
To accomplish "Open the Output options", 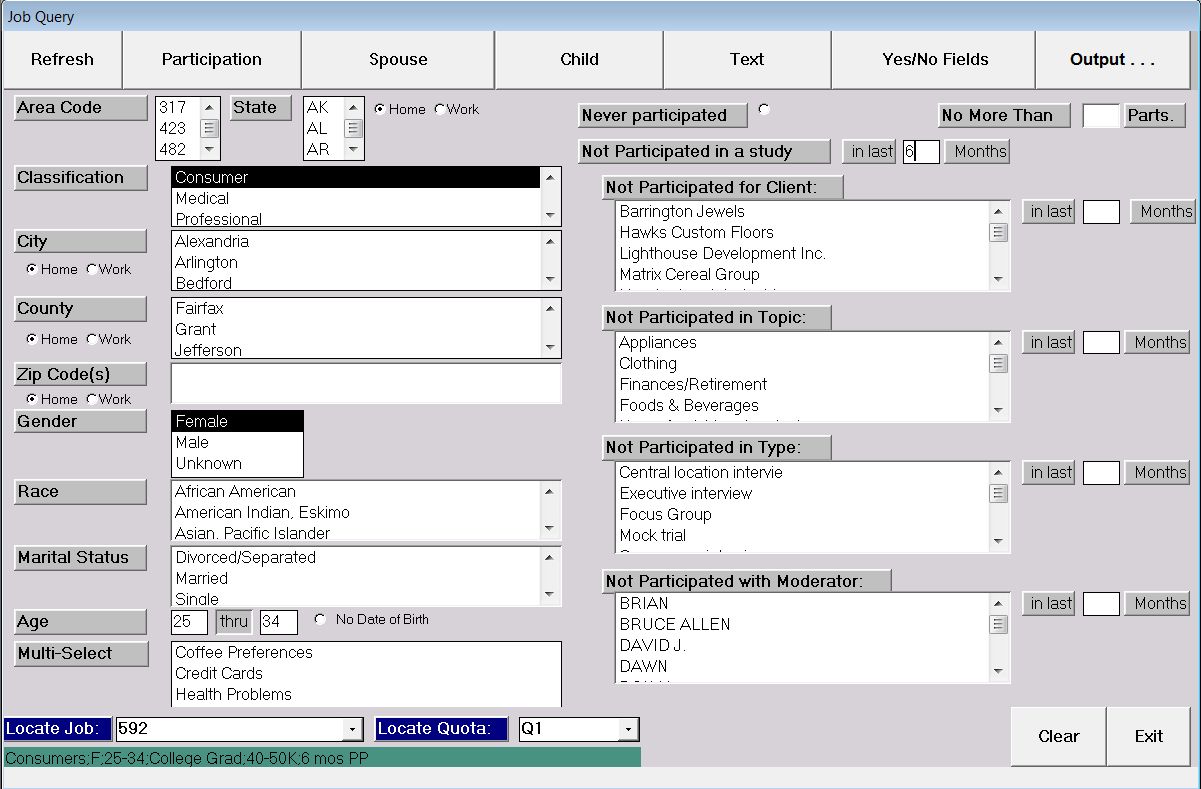I will click(x=1112, y=60).
